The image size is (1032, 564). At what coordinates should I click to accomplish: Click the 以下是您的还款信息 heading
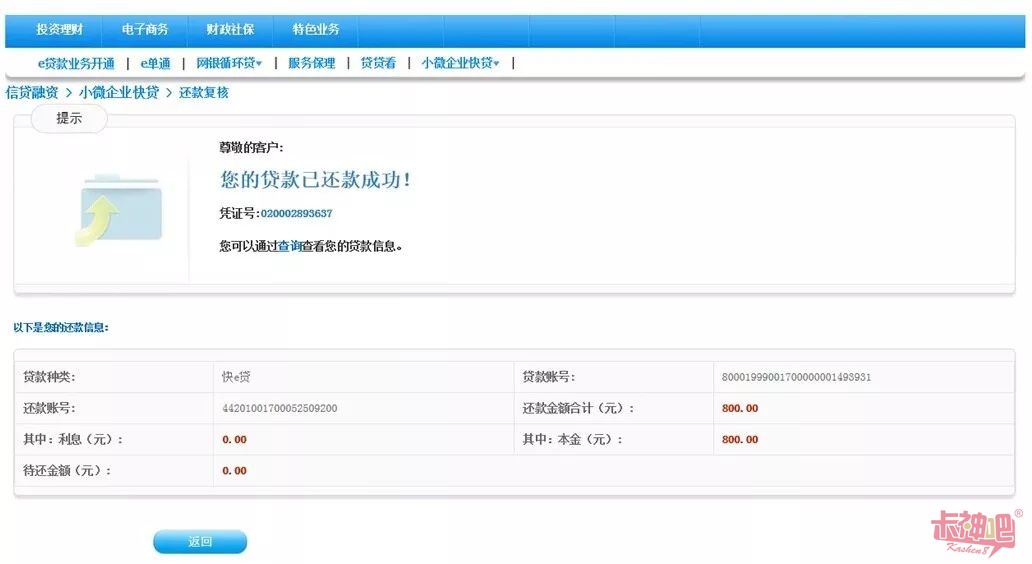coord(61,327)
